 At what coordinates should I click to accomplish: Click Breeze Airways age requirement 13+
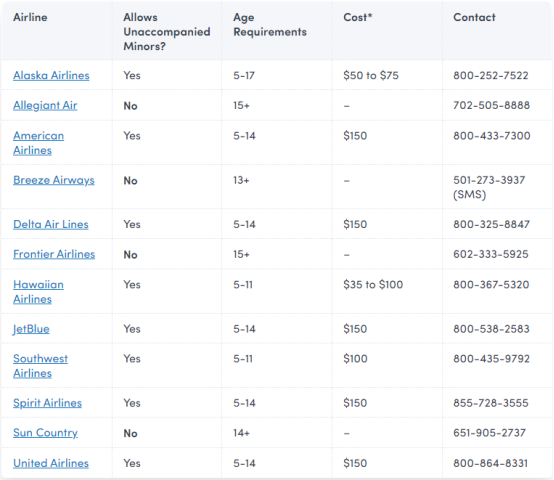click(x=241, y=180)
